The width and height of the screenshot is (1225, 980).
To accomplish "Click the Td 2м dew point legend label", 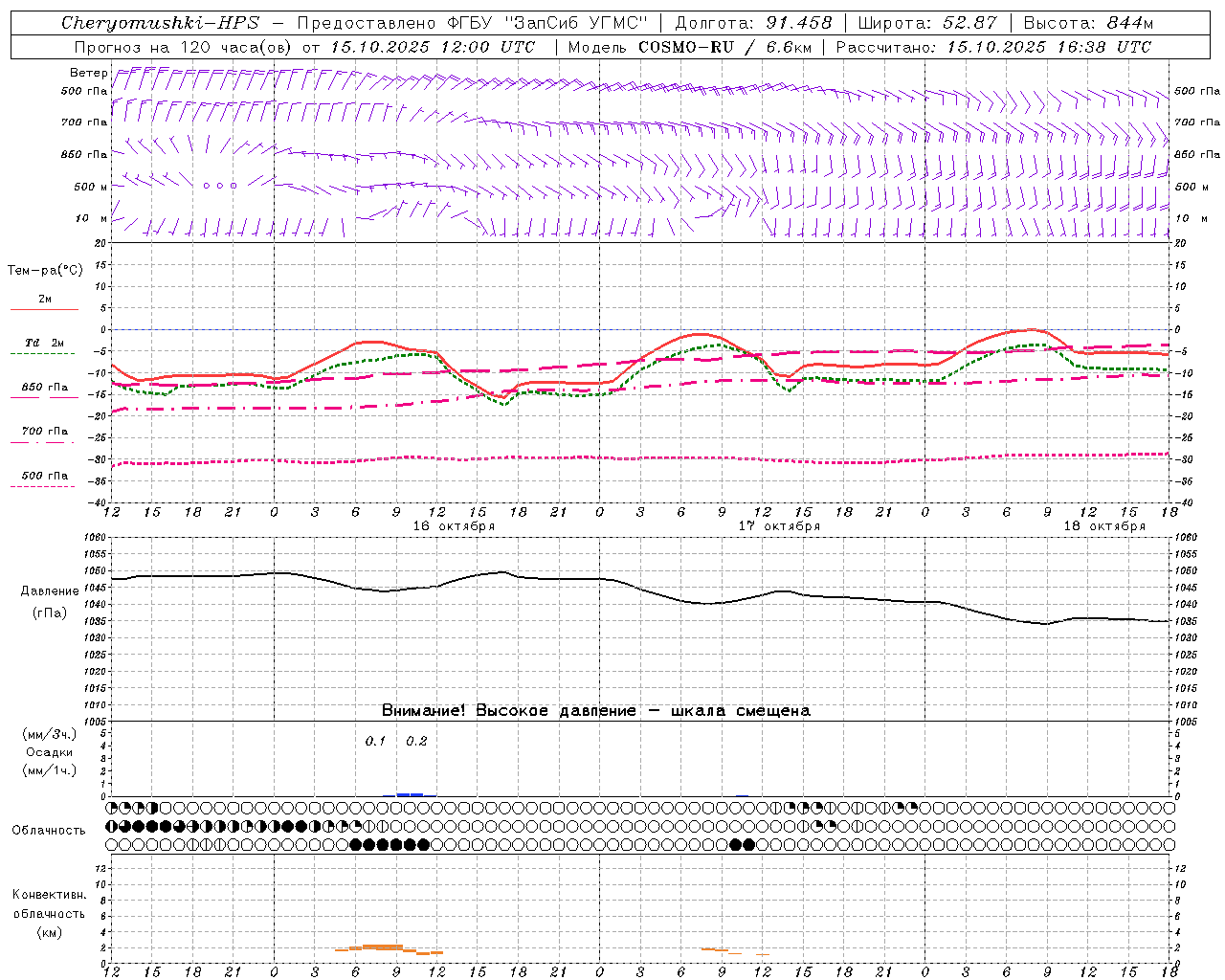I will tap(45, 343).
